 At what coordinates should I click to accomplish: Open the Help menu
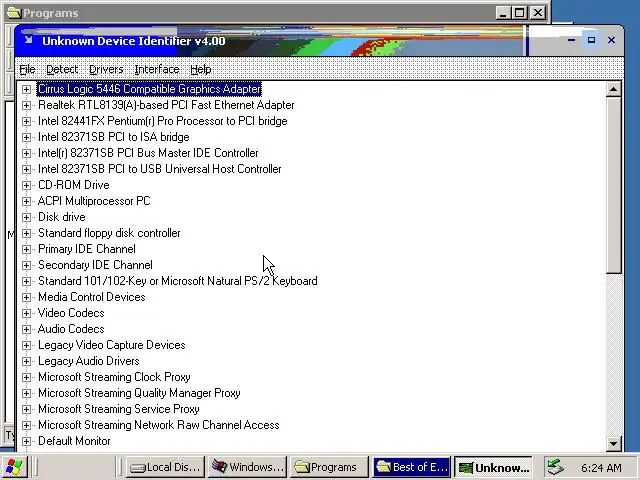click(201, 69)
